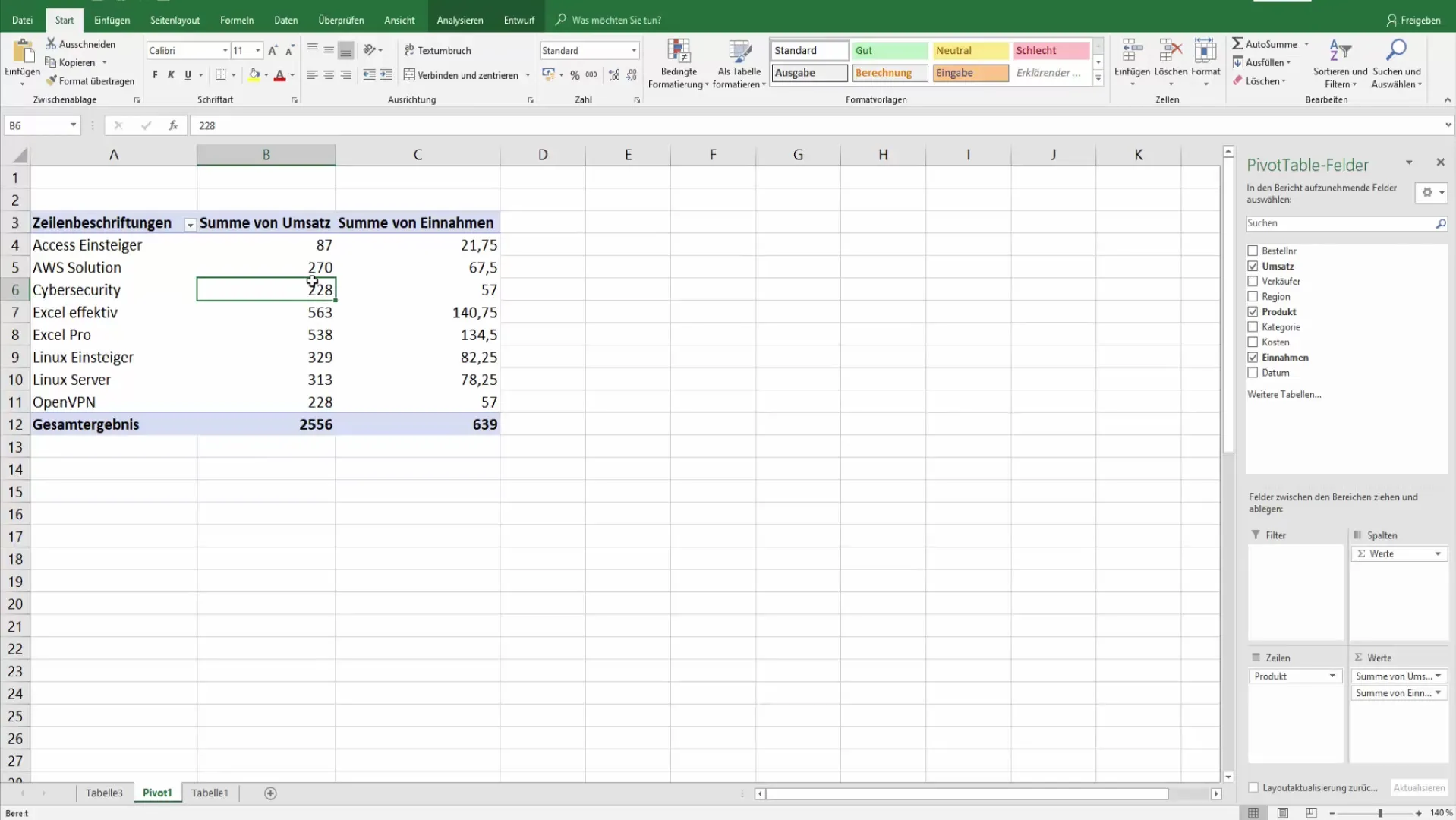Click the Freigeben button

(x=1413, y=20)
